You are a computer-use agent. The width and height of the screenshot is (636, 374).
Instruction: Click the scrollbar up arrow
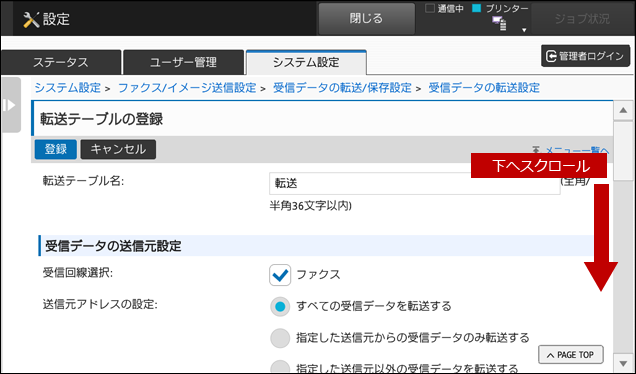[623, 110]
